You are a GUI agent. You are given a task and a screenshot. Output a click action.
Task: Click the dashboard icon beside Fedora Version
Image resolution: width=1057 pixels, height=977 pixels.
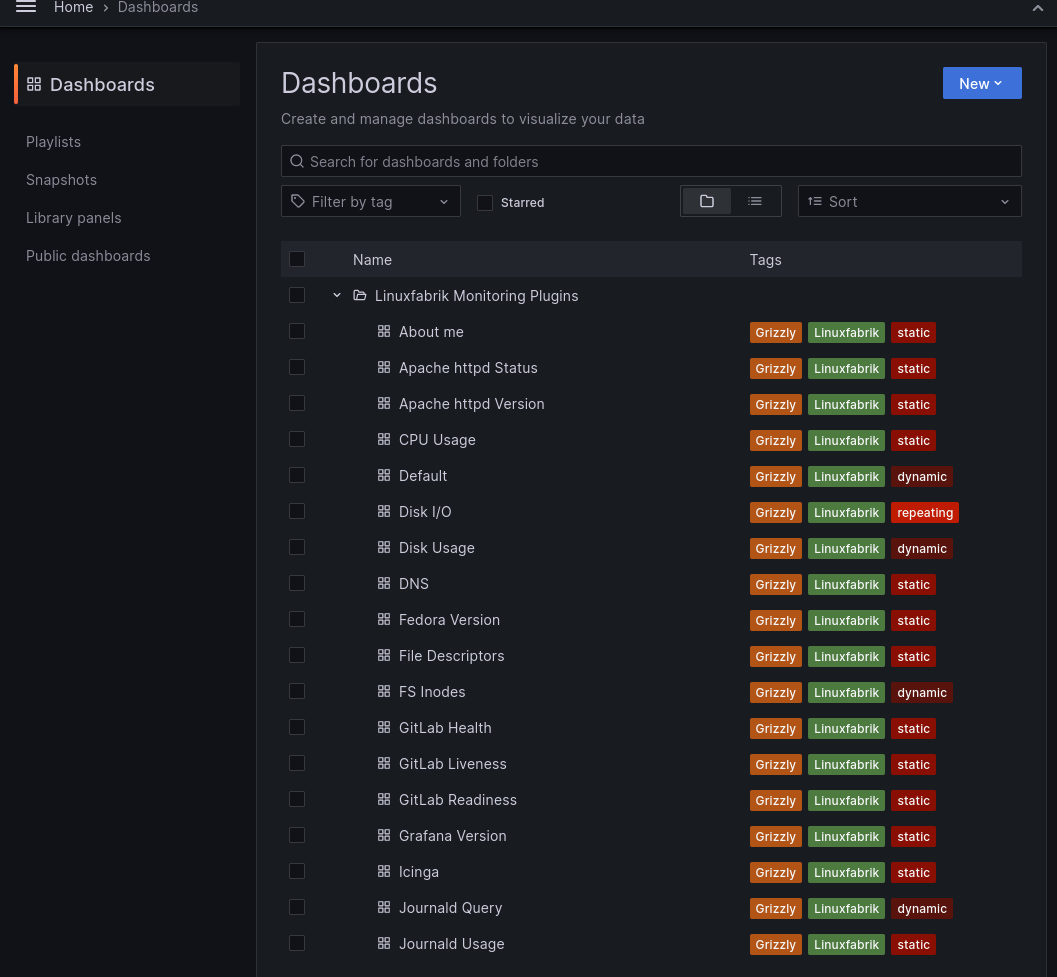coord(384,619)
